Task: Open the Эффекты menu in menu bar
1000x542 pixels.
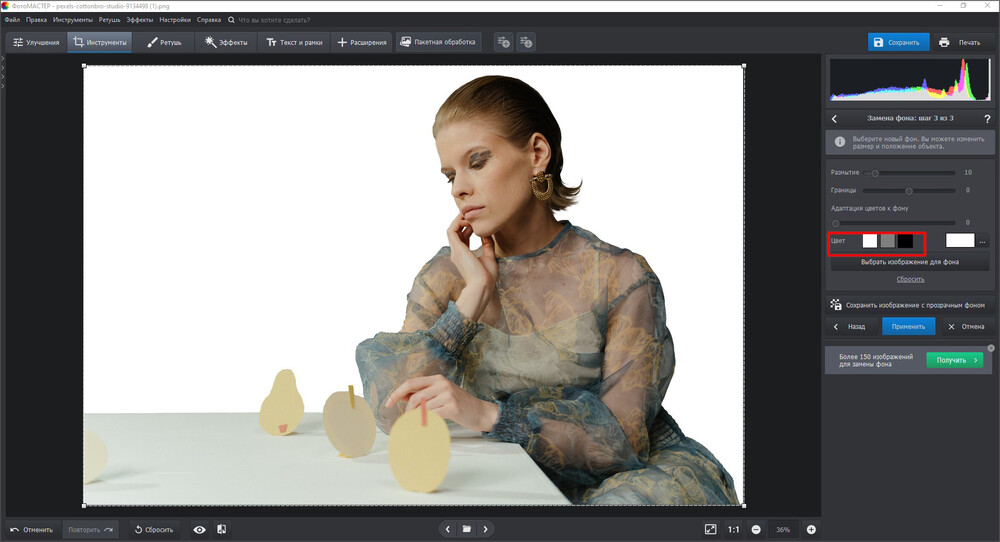Action: pos(139,19)
